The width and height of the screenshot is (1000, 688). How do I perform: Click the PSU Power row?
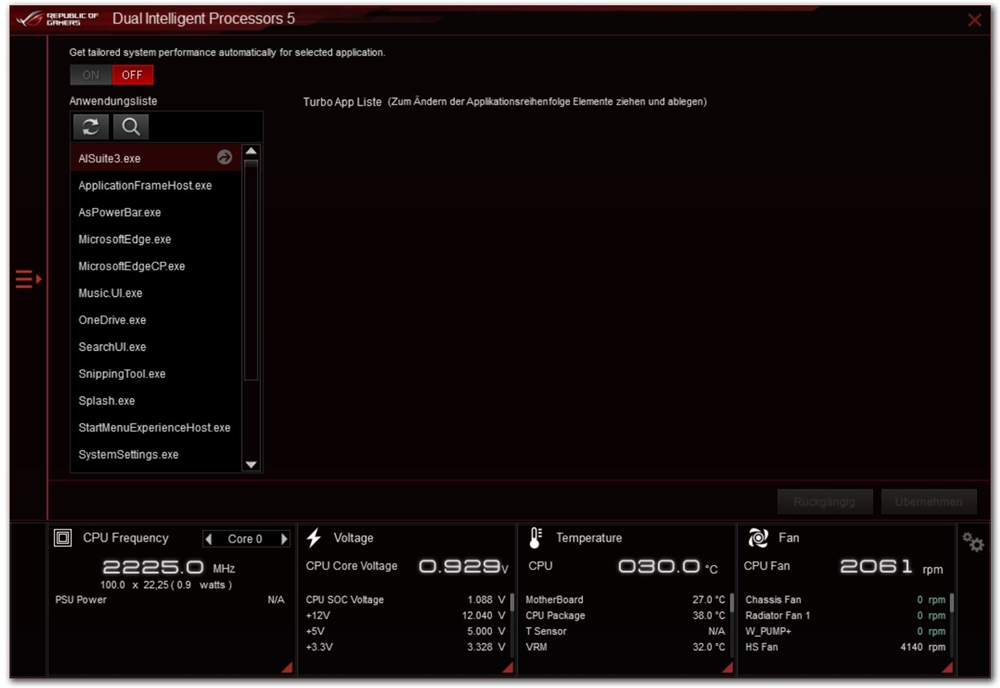170,599
